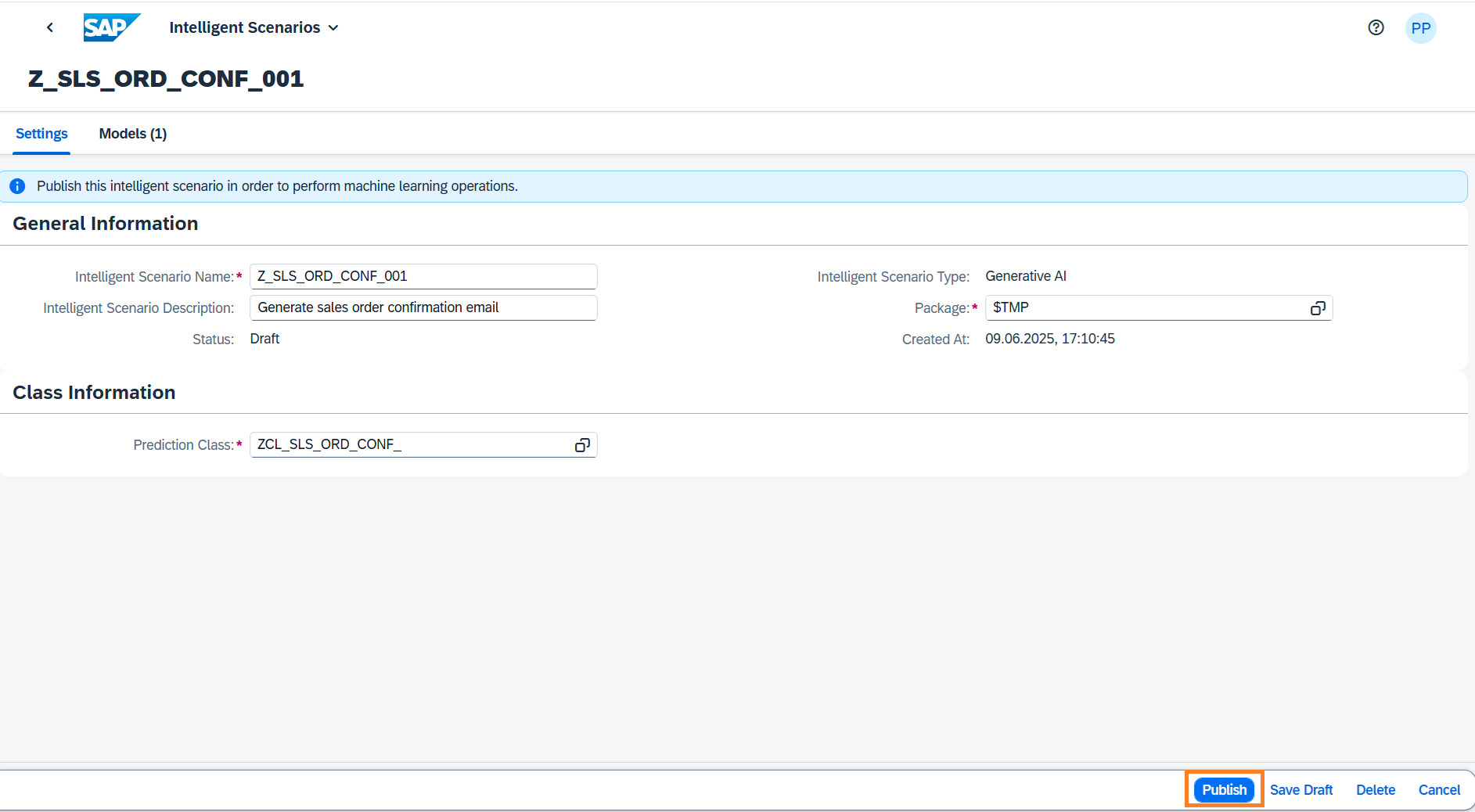Cancel editing the scenario
The width and height of the screenshot is (1475, 812).
[1439, 790]
